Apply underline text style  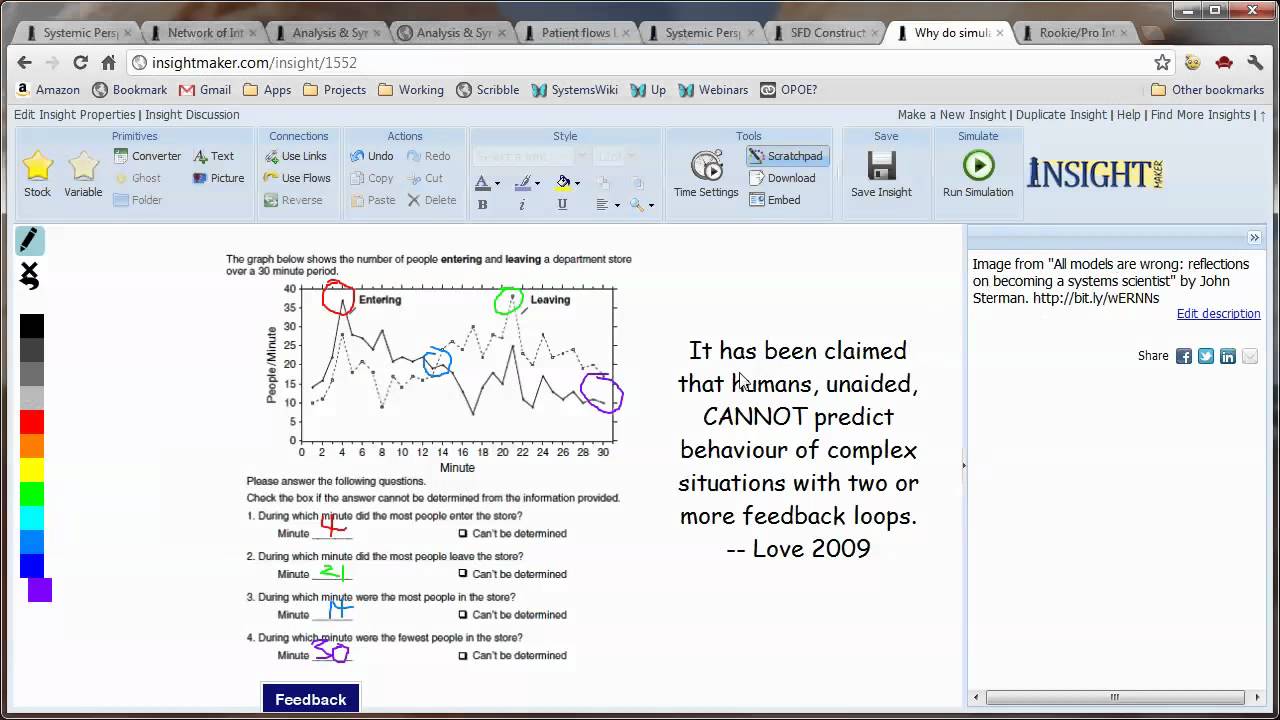[562, 204]
